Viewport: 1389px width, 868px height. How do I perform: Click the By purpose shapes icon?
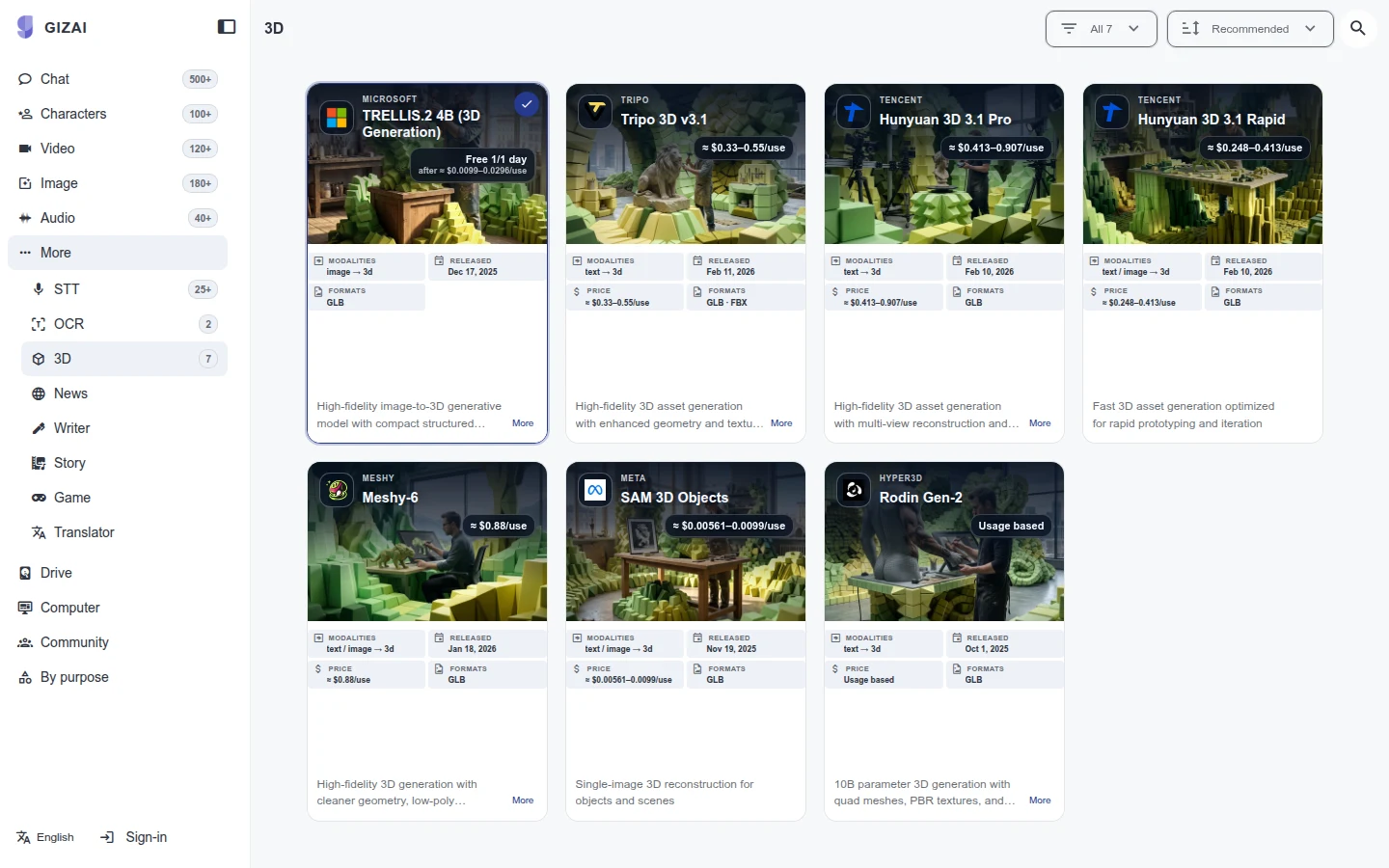pyautogui.click(x=25, y=677)
